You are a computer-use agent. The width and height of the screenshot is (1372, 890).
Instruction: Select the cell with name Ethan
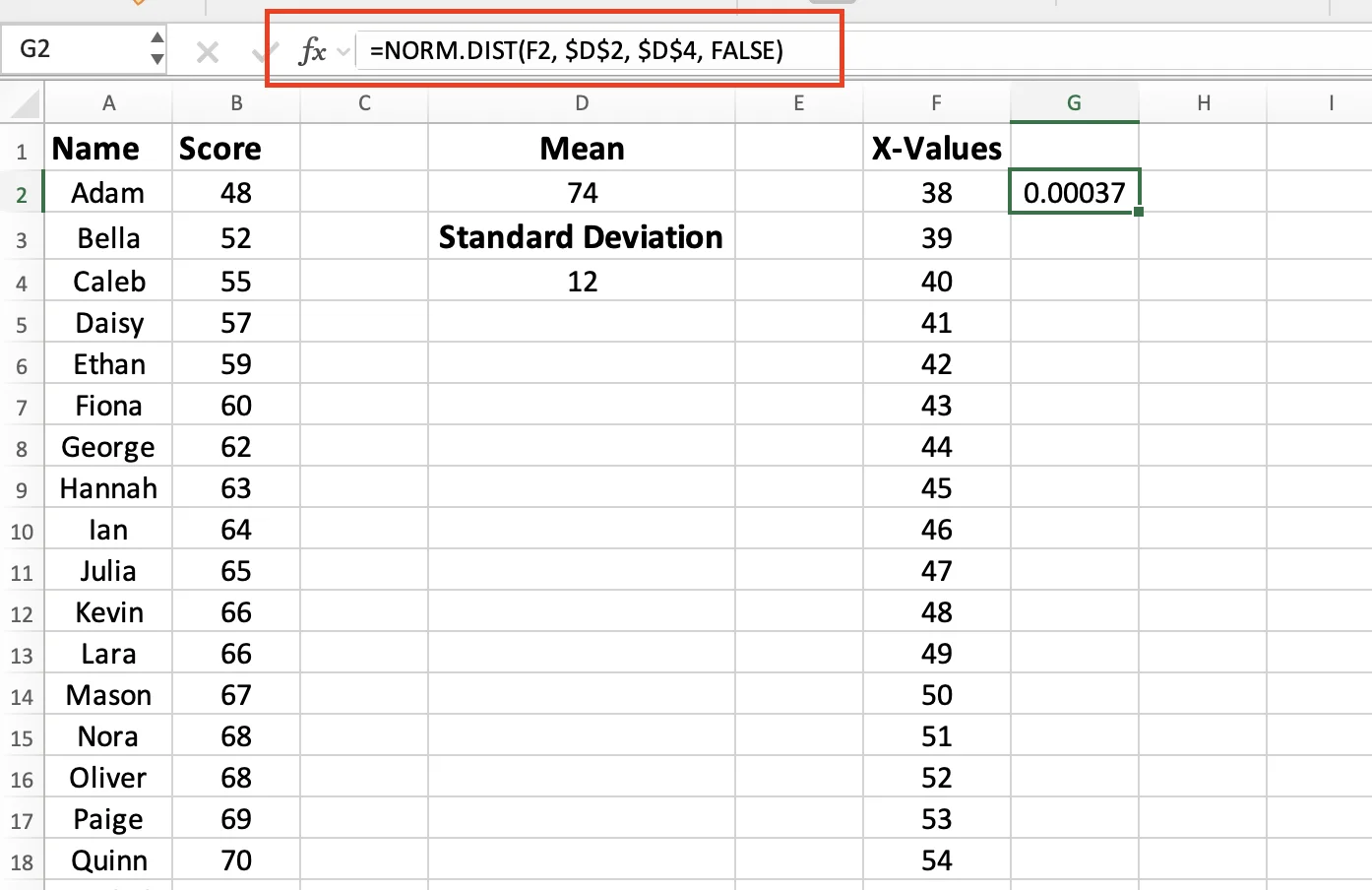(x=108, y=363)
